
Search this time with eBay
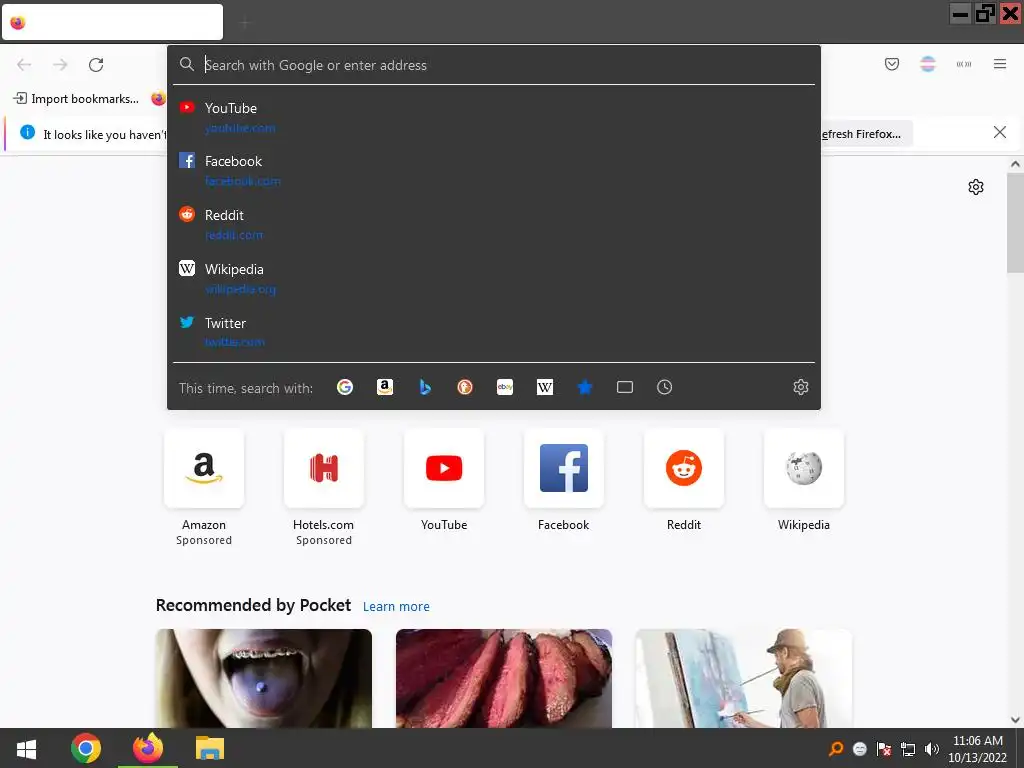pos(505,387)
